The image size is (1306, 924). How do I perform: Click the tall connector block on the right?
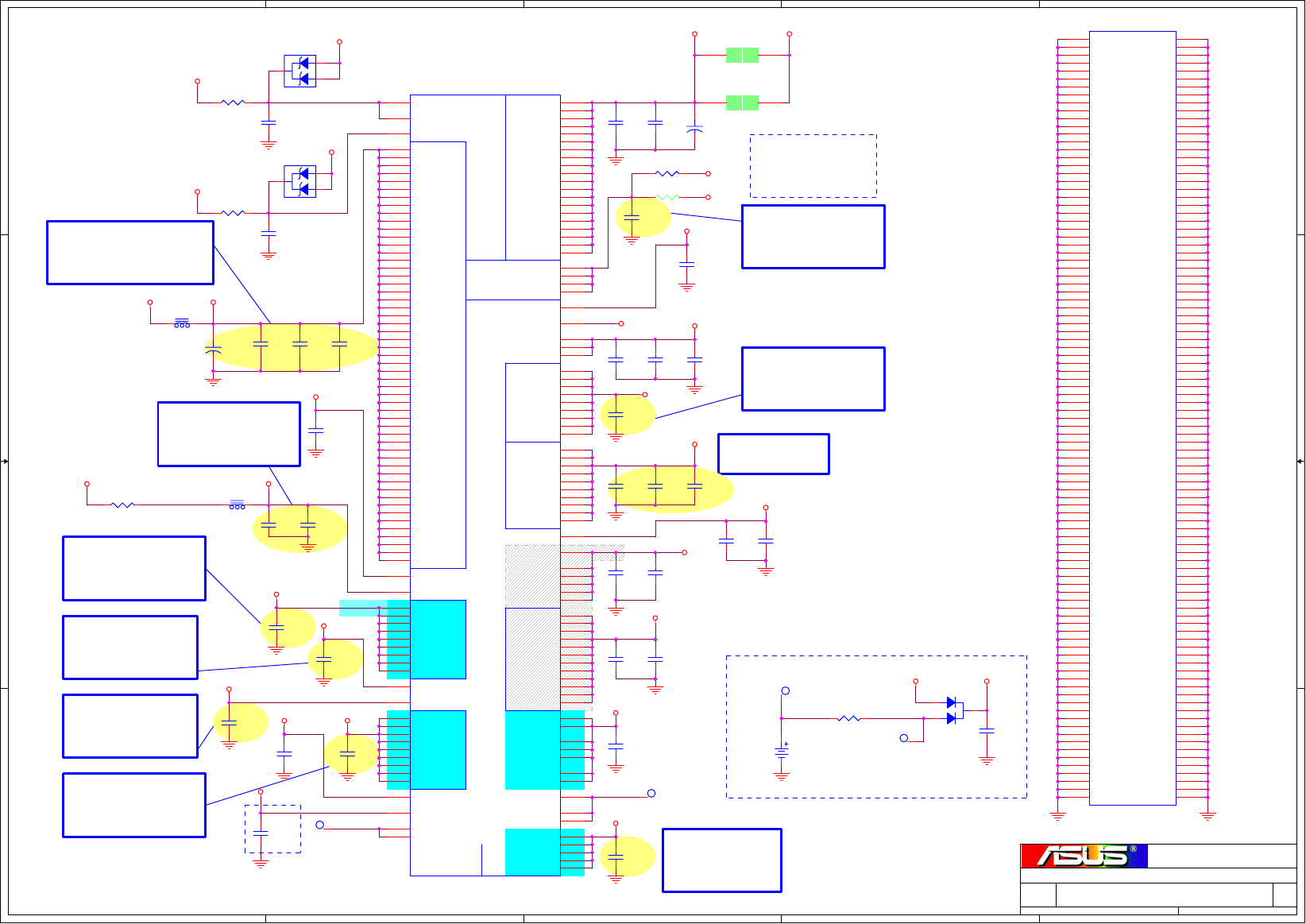pos(1132,418)
